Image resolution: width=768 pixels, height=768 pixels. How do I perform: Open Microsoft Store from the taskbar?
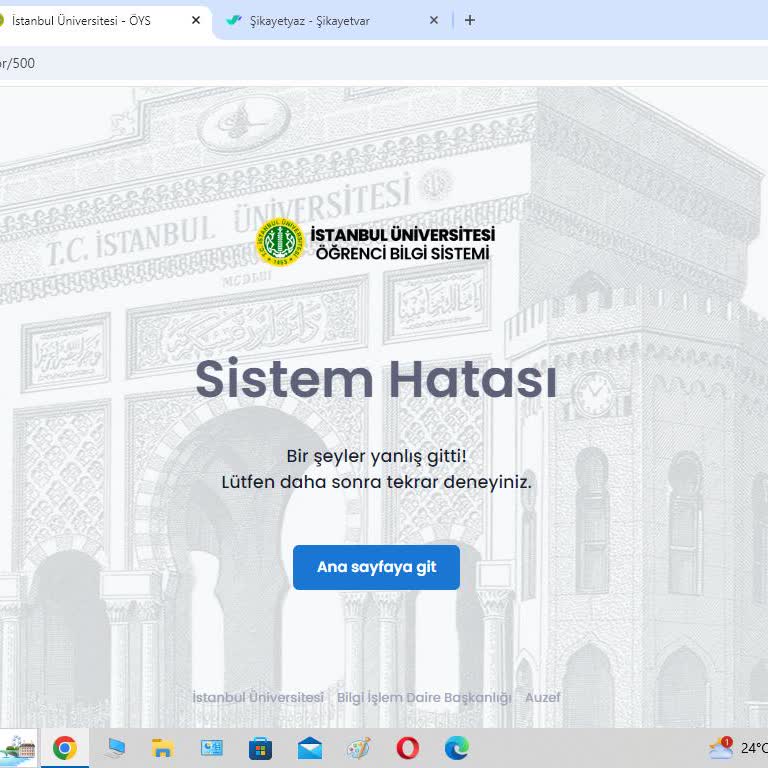click(x=261, y=748)
